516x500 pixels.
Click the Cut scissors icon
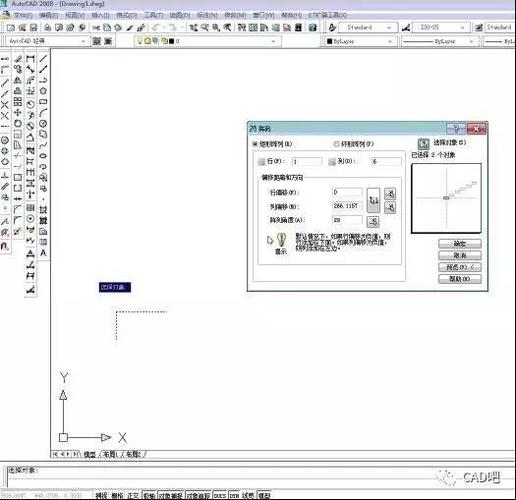96,28
